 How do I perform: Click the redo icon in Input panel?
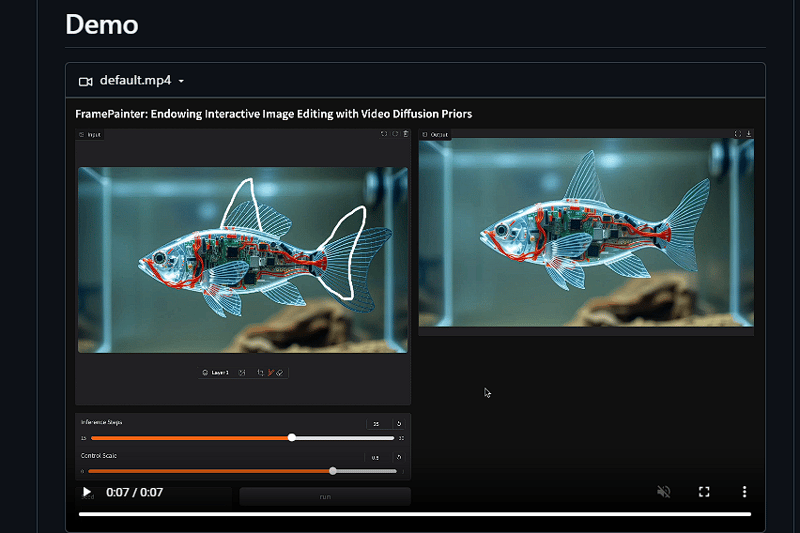click(x=395, y=134)
